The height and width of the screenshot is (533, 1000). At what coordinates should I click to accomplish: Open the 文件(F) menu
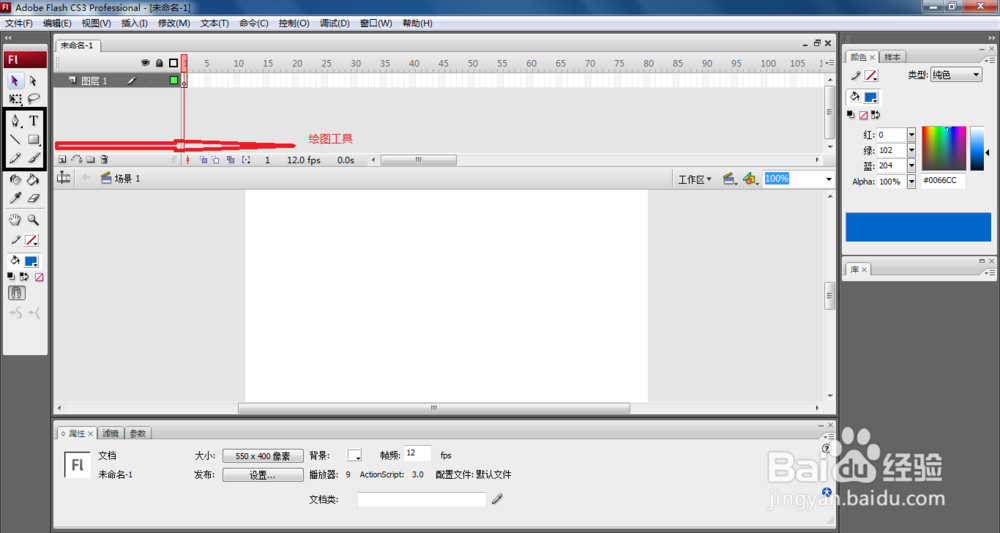[19, 23]
